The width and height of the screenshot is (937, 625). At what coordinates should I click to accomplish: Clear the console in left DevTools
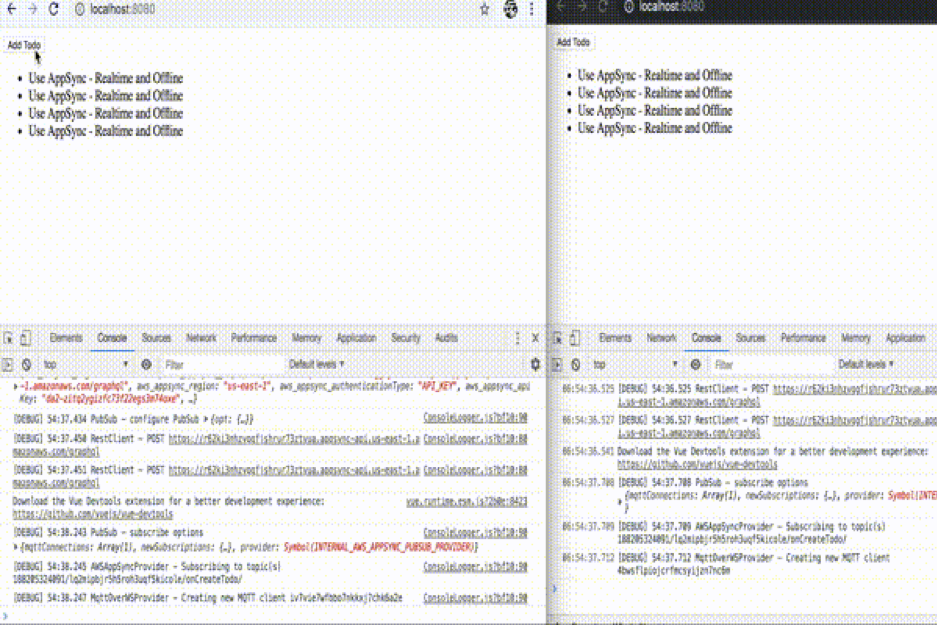coord(26,364)
